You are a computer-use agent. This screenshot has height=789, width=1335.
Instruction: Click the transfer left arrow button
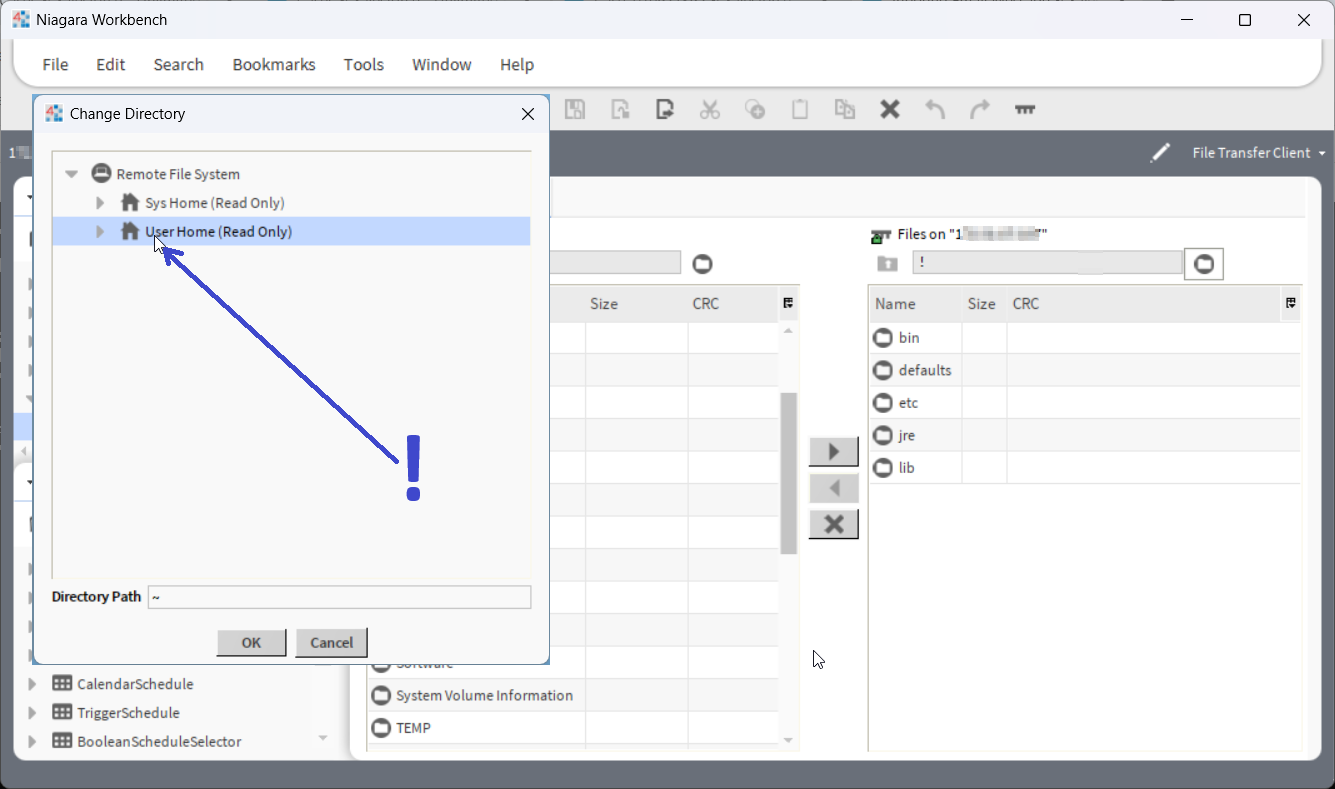click(x=834, y=488)
